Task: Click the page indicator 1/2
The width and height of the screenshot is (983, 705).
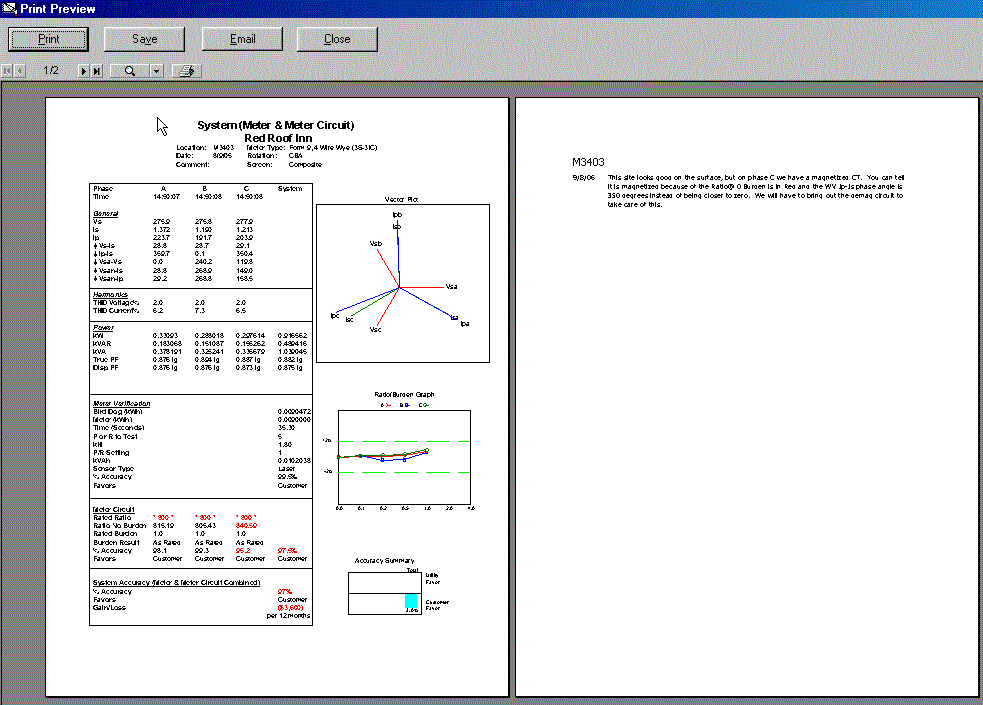Action: pos(51,70)
